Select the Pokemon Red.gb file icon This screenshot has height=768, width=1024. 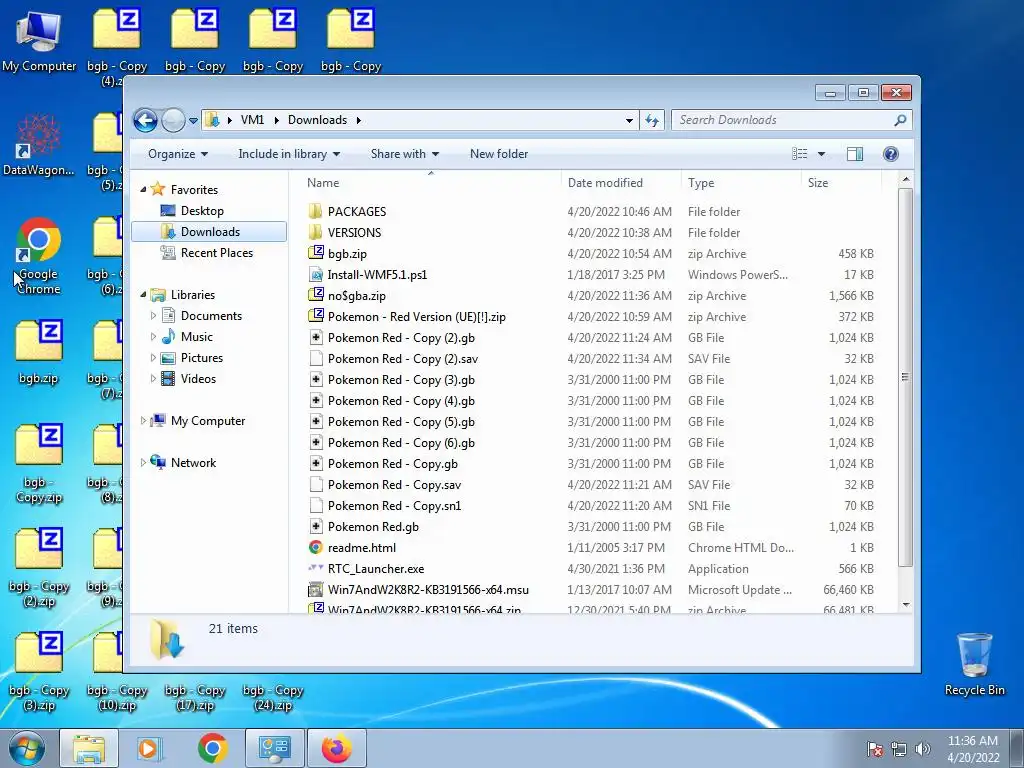click(315, 527)
